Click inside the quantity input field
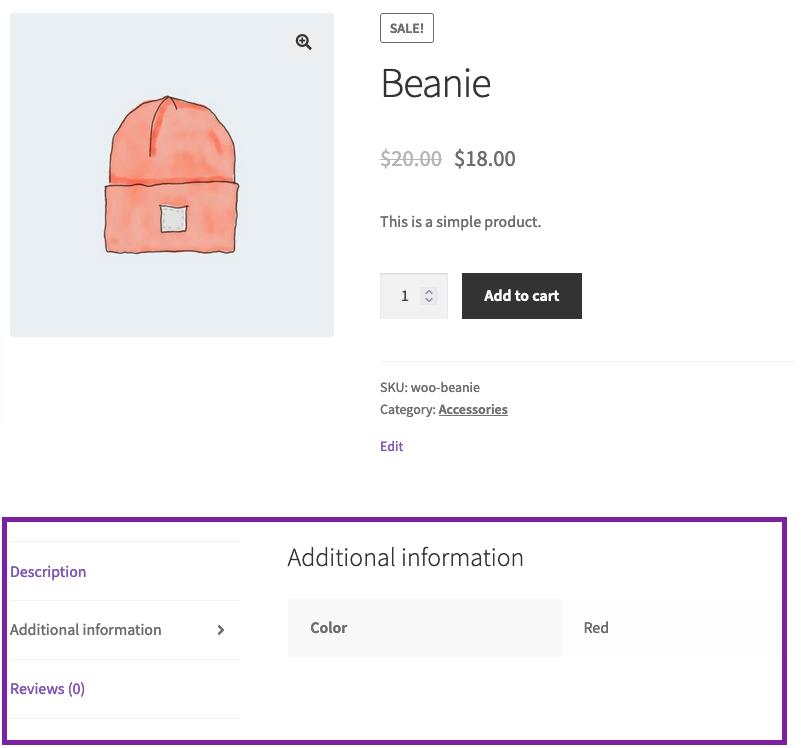 (x=404, y=295)
